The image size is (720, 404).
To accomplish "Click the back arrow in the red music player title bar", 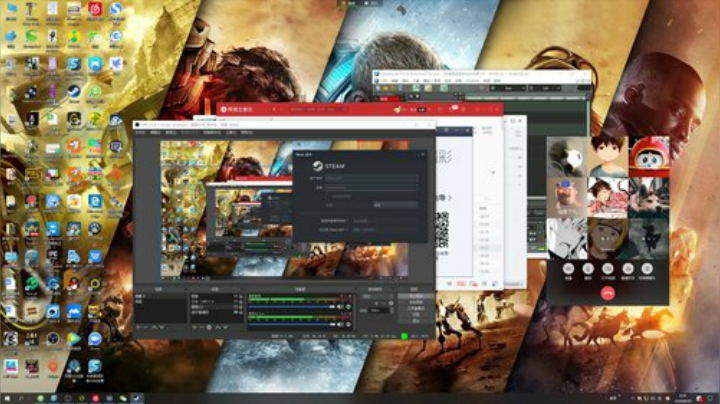I will (x=274, y=109).
